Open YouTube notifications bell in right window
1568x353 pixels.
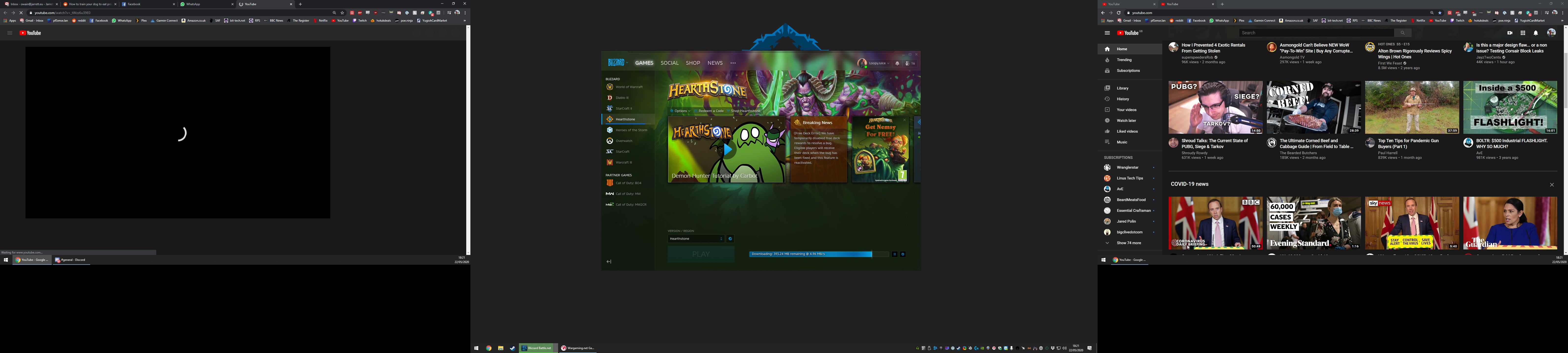[1536, 33]
